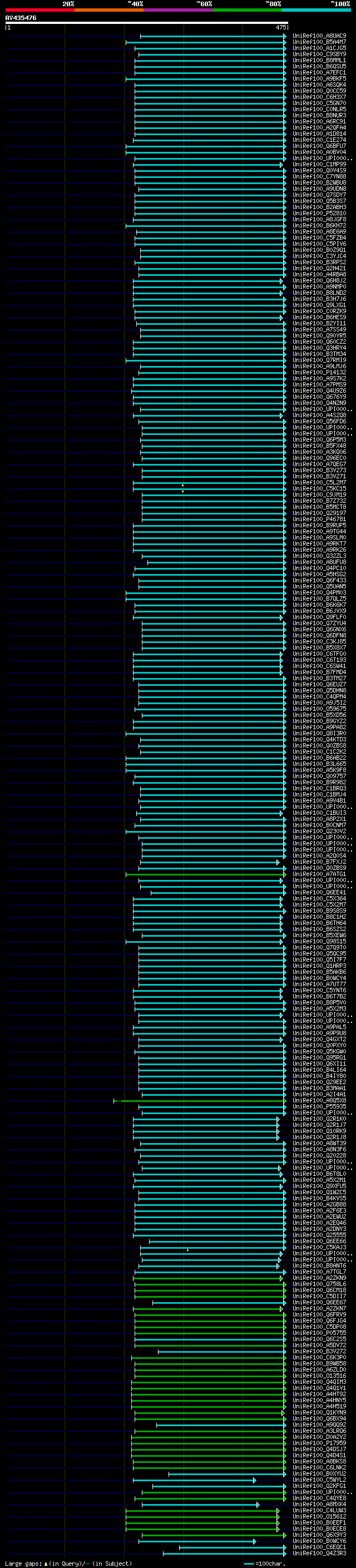Viewport: 356px width, 1568px height.
Task: Select the UniRef100_Q1HRP3 label
Action: coord(319,966)
